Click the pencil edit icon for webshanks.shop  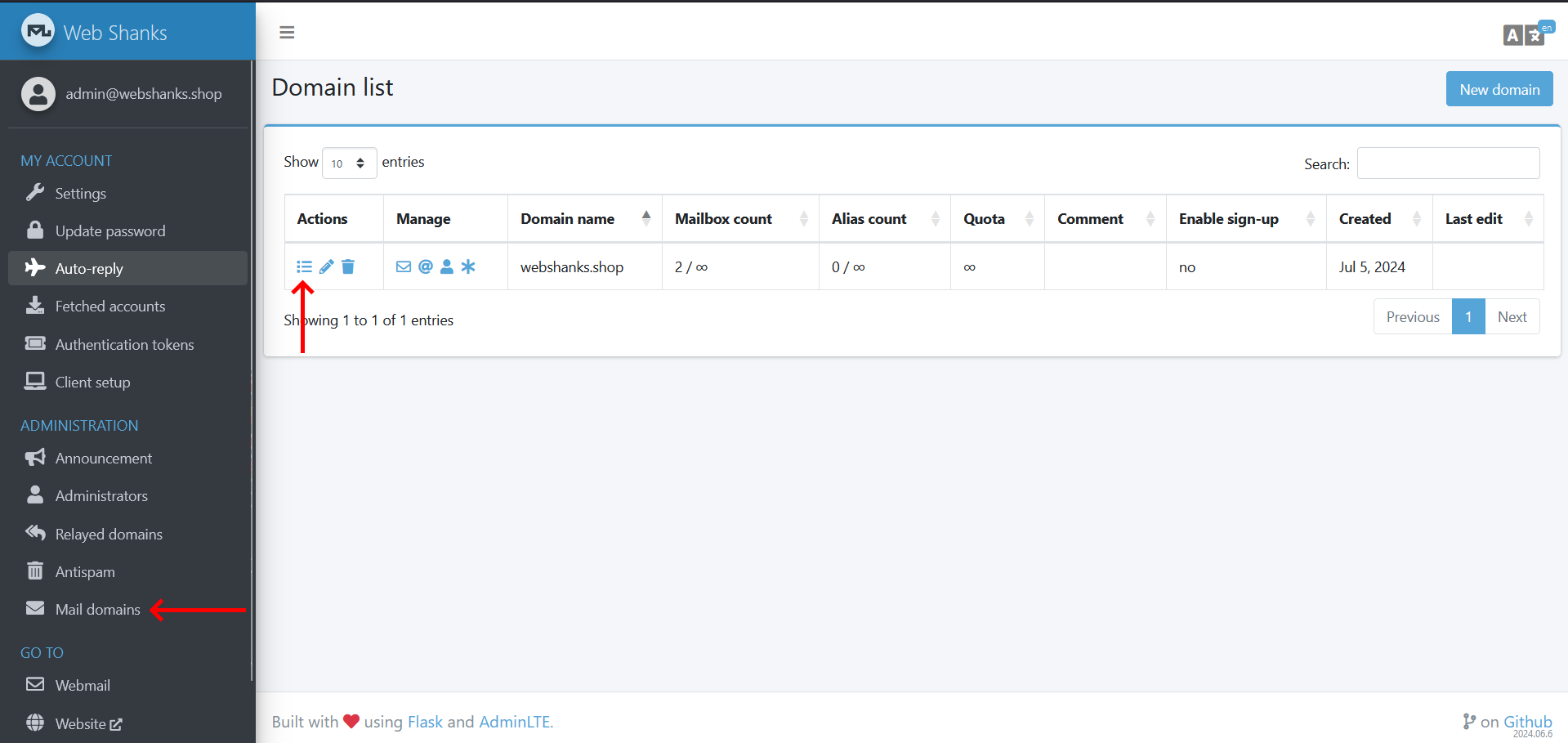click(x=326, y=266)
